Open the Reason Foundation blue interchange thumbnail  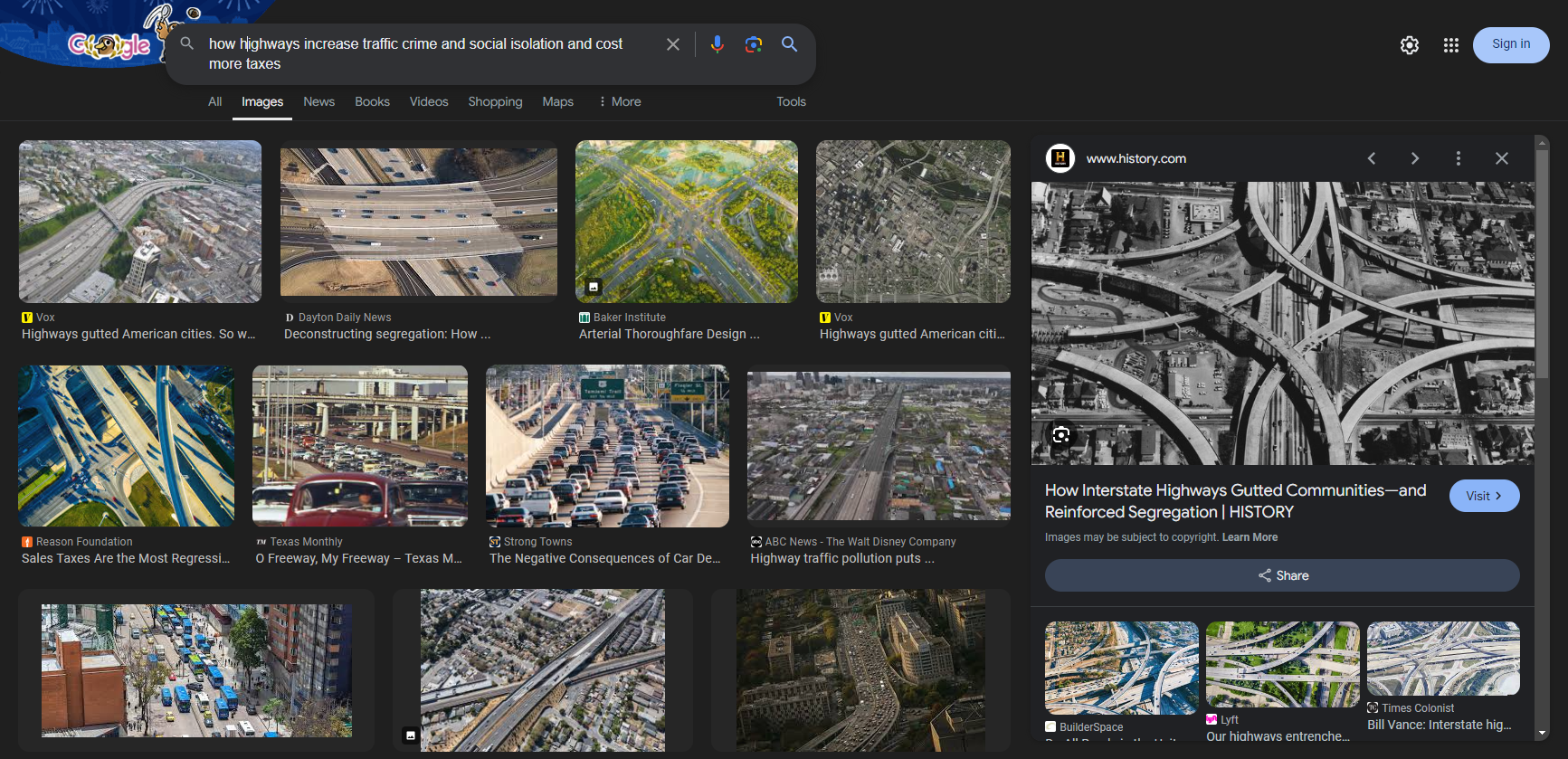(x=126, y=446)
